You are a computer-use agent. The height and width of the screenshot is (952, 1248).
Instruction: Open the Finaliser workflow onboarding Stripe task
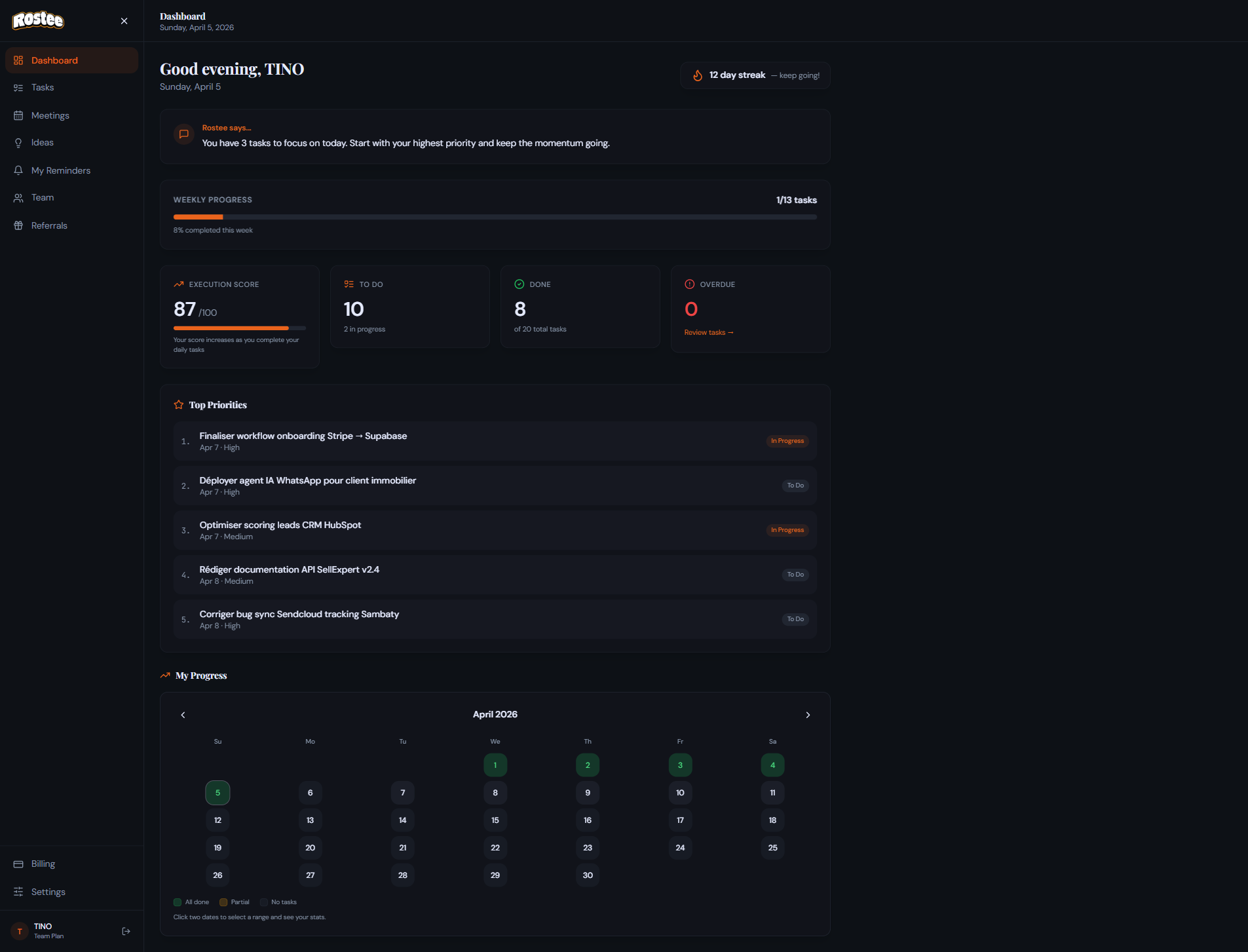tap(303, 436)
